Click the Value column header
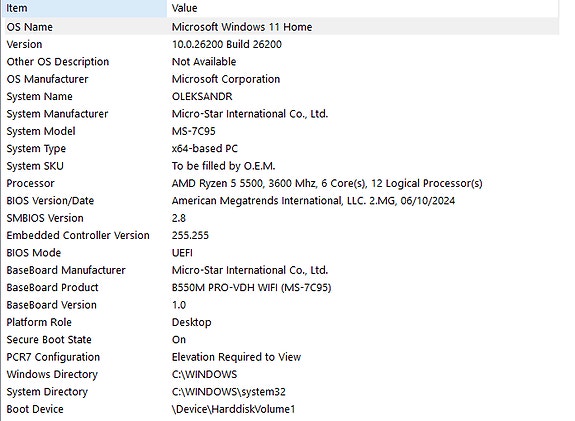This screenshot has width=575, height=421. tap(363, 8)
